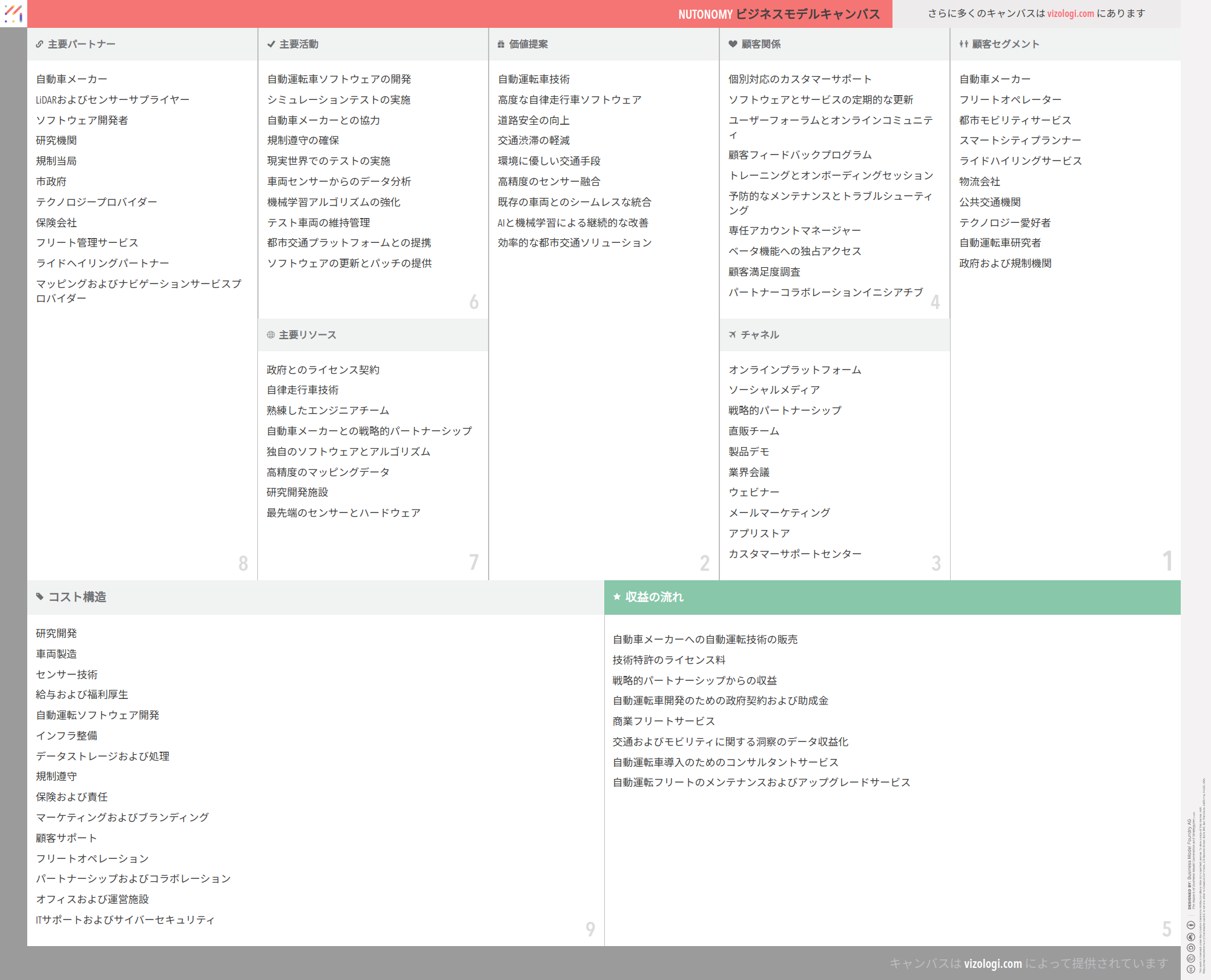The height and width of the screenshot is (980, 1211).
Task: Click the gift icon beside 価値提案
Action: tap(501, 44)
